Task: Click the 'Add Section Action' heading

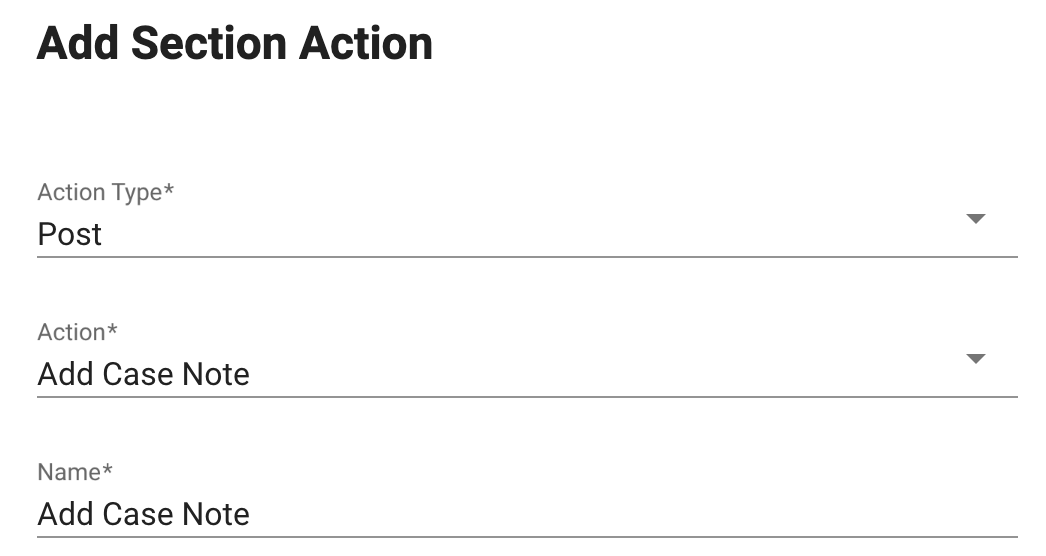Action: click(235, 45)
